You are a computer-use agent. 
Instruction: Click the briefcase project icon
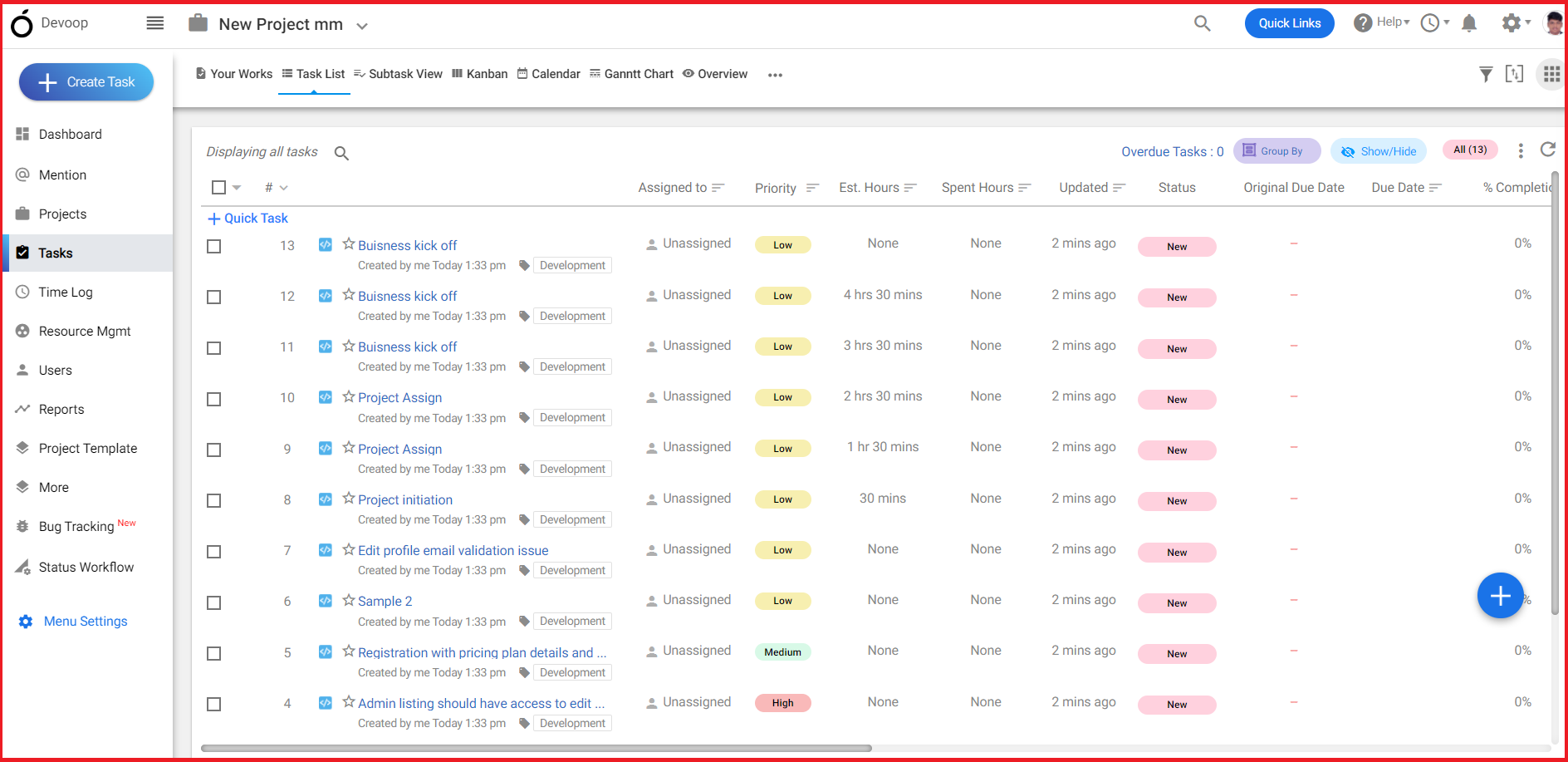point(198,23)
